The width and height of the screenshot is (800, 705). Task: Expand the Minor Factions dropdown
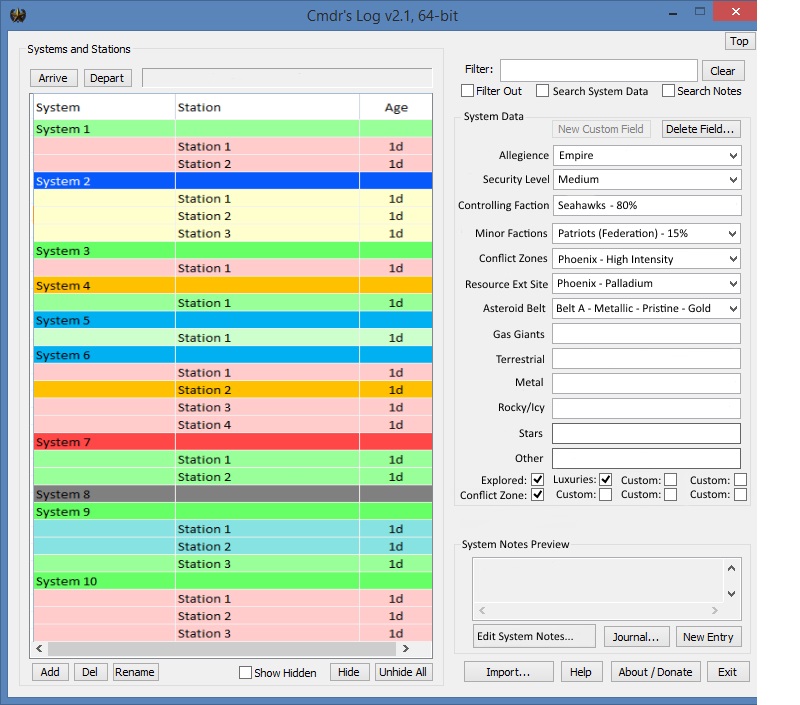pyautogui.click(x=647, y=234)
